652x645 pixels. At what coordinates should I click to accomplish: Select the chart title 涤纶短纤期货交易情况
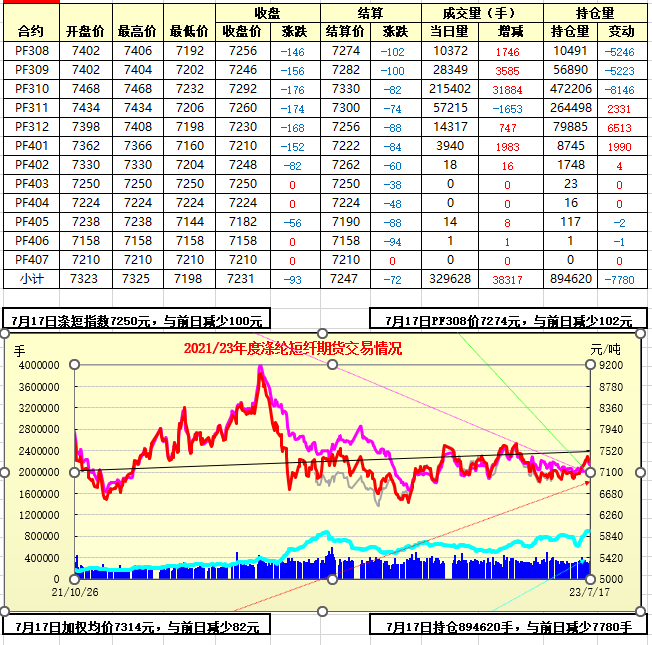pyautogui.click(x=293, y=349)
